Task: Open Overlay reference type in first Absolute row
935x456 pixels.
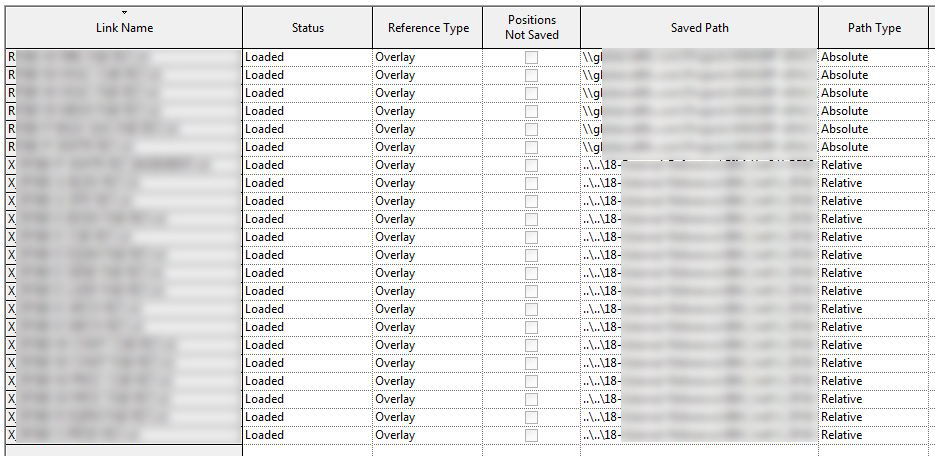Action: [x=428, y=57]
